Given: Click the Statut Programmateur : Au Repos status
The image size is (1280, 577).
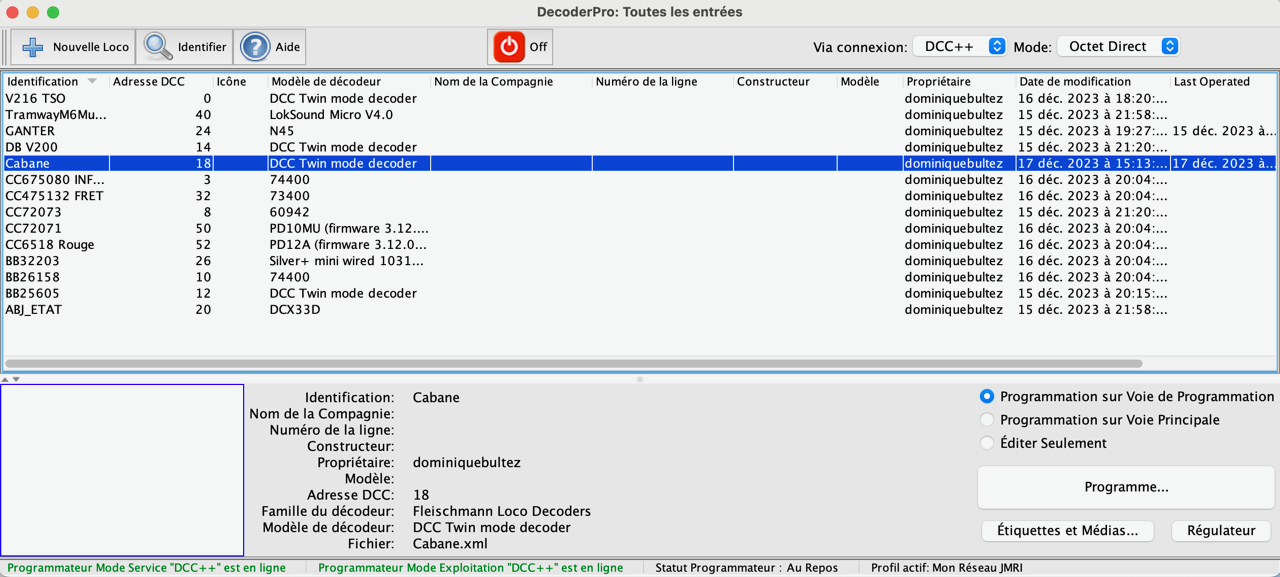Looking at the screenshot, I should (747, 568).
